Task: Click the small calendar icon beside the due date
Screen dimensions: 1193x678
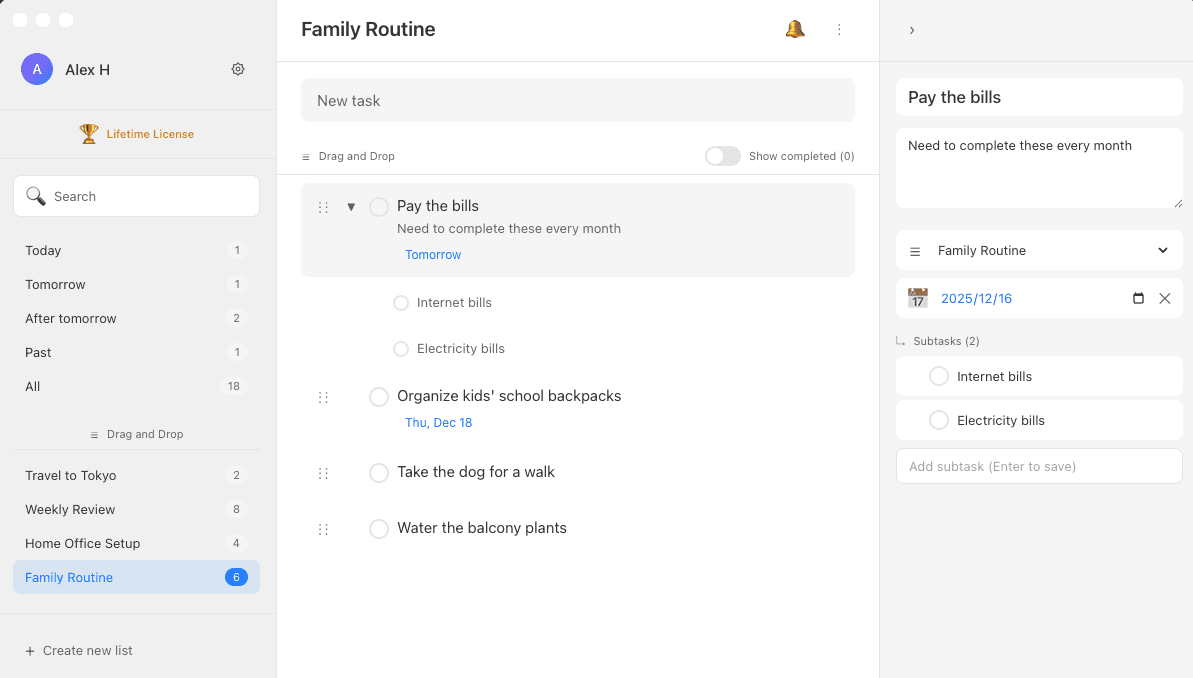Action: [918, 298]
